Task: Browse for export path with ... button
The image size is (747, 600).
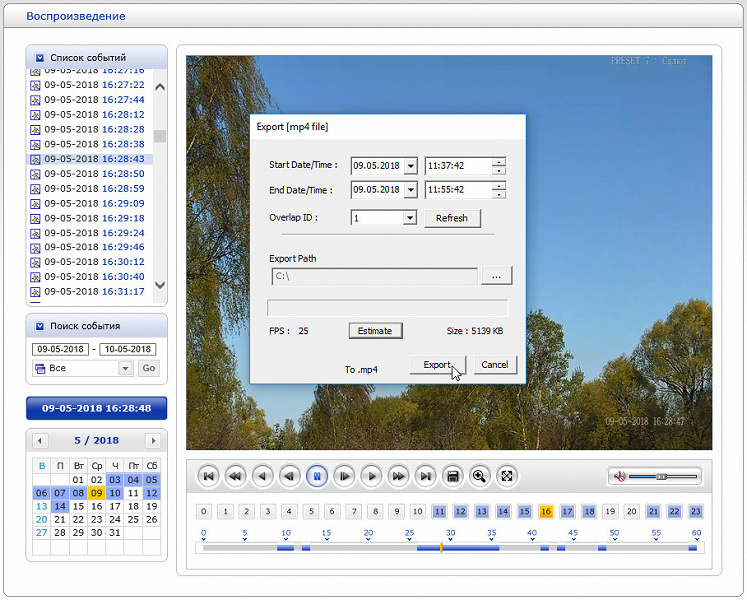Action: pos(497,275)
